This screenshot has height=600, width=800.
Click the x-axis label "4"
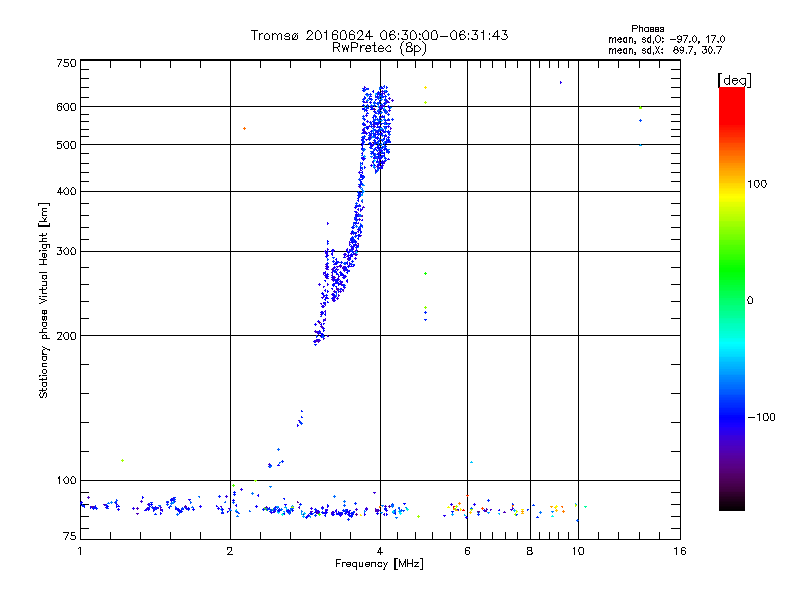[x=380, y=551]
